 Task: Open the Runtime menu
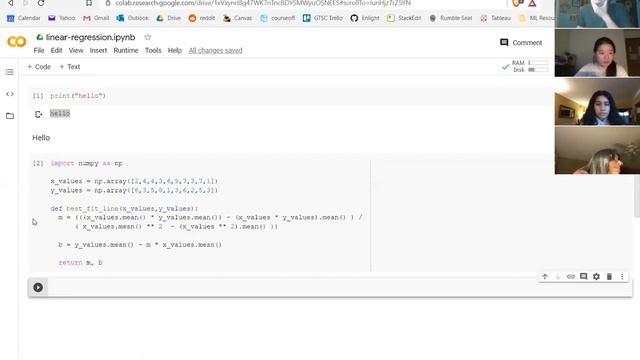[x=126, y=51]
